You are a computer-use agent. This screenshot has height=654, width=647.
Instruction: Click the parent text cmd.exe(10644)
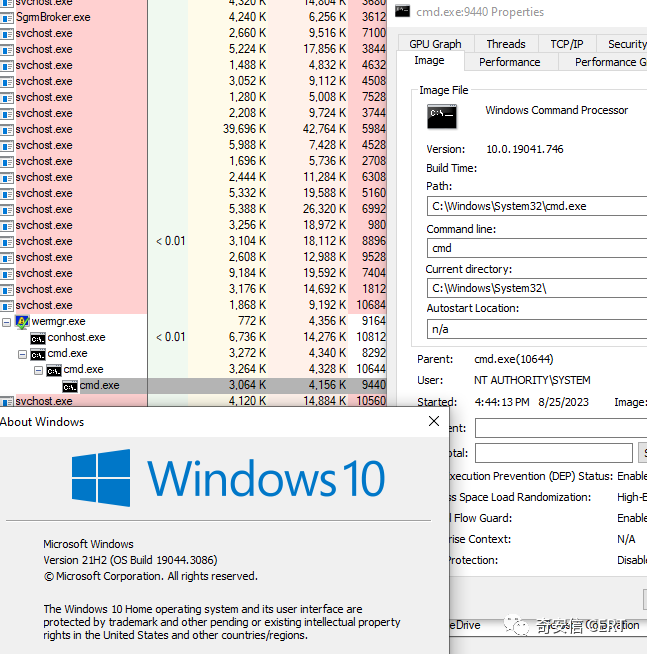pos(514,359)
